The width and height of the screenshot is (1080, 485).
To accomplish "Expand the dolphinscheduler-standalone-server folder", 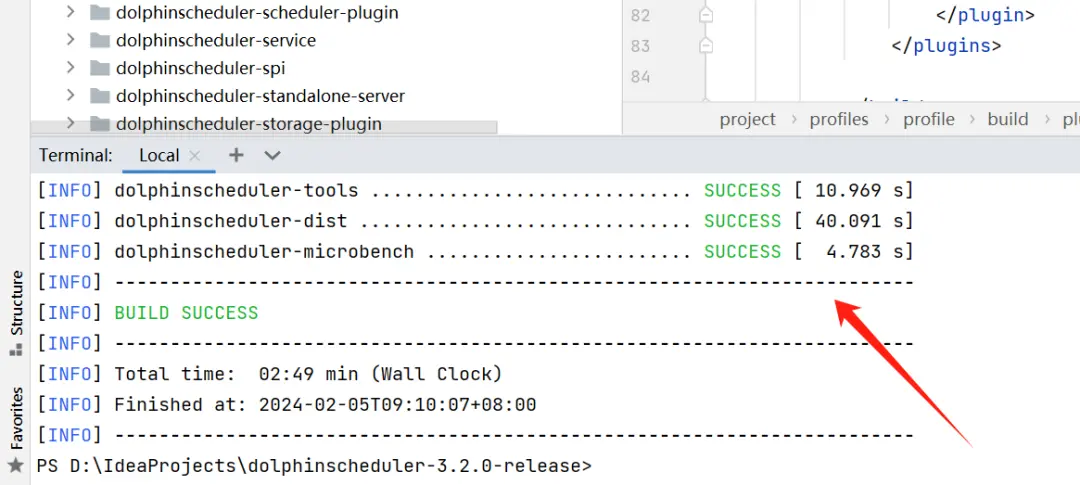I will (x=70, y=96).
